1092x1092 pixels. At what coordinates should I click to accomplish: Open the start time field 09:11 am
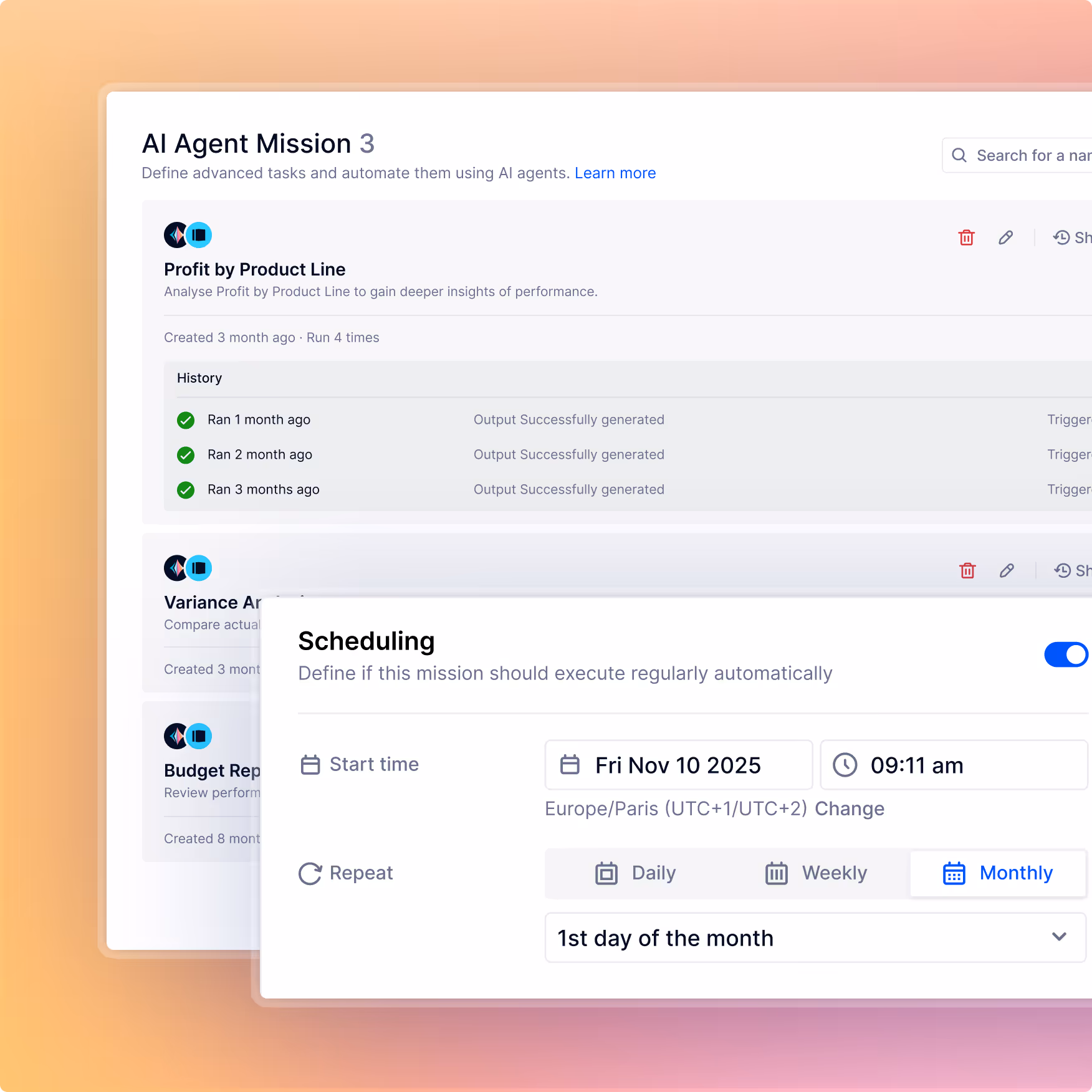(x=954, y=765)
